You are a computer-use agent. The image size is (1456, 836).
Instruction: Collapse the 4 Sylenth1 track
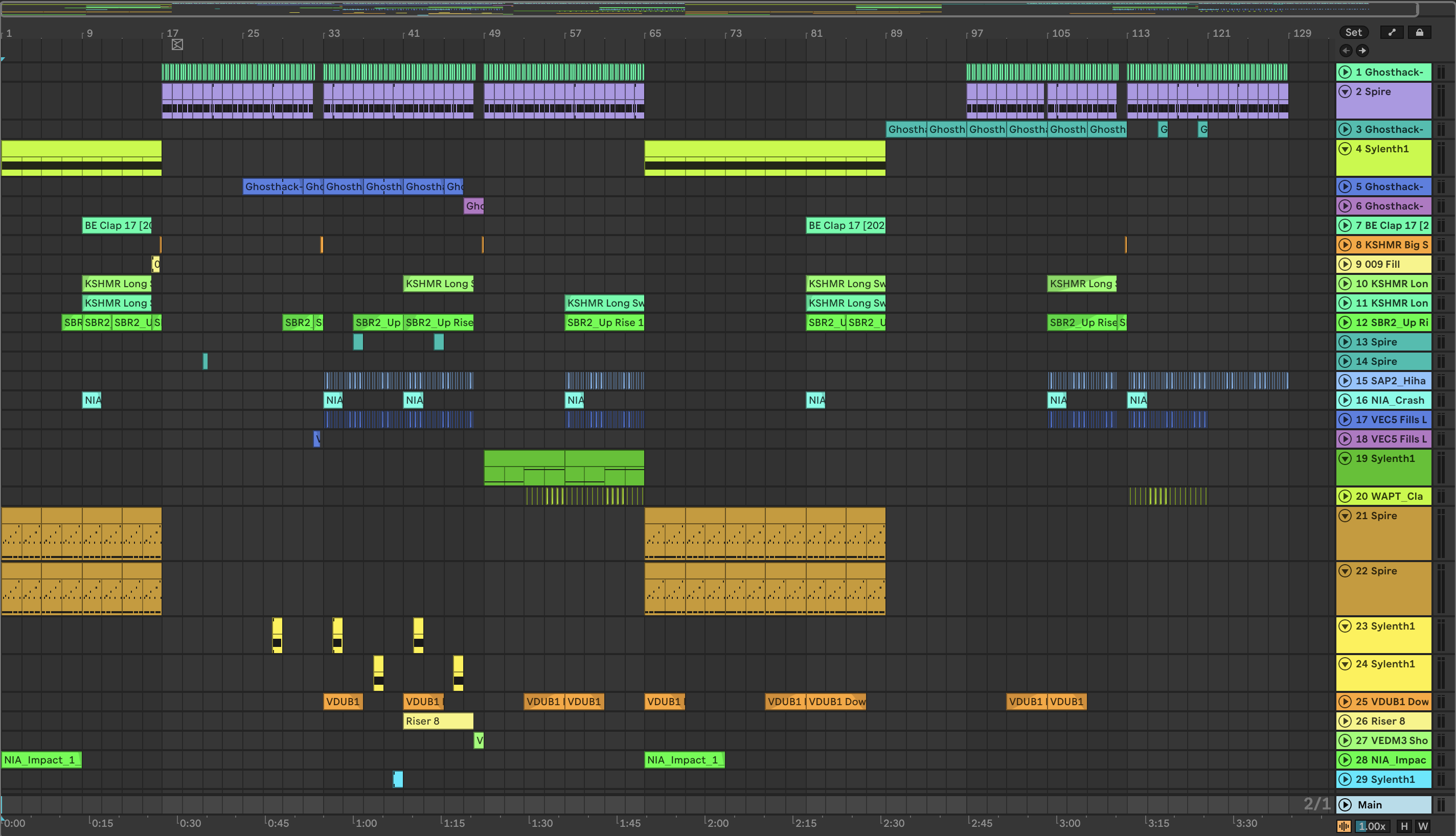click(x=1345, y=149)
